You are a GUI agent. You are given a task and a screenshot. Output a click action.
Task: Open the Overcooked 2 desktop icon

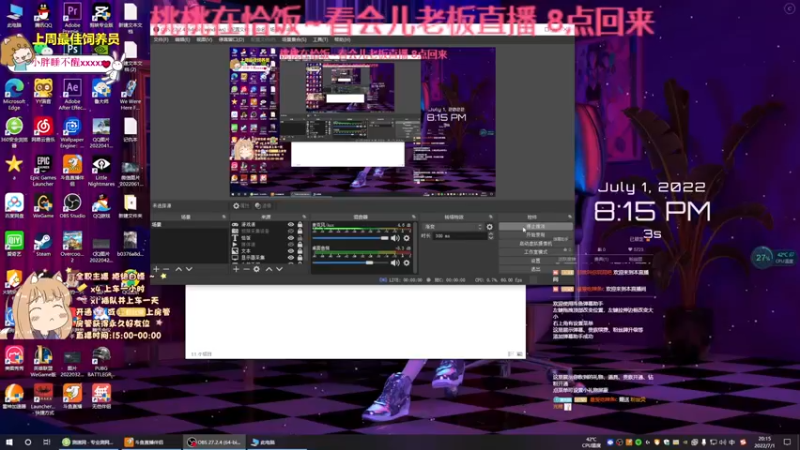(x=72, y=247)
